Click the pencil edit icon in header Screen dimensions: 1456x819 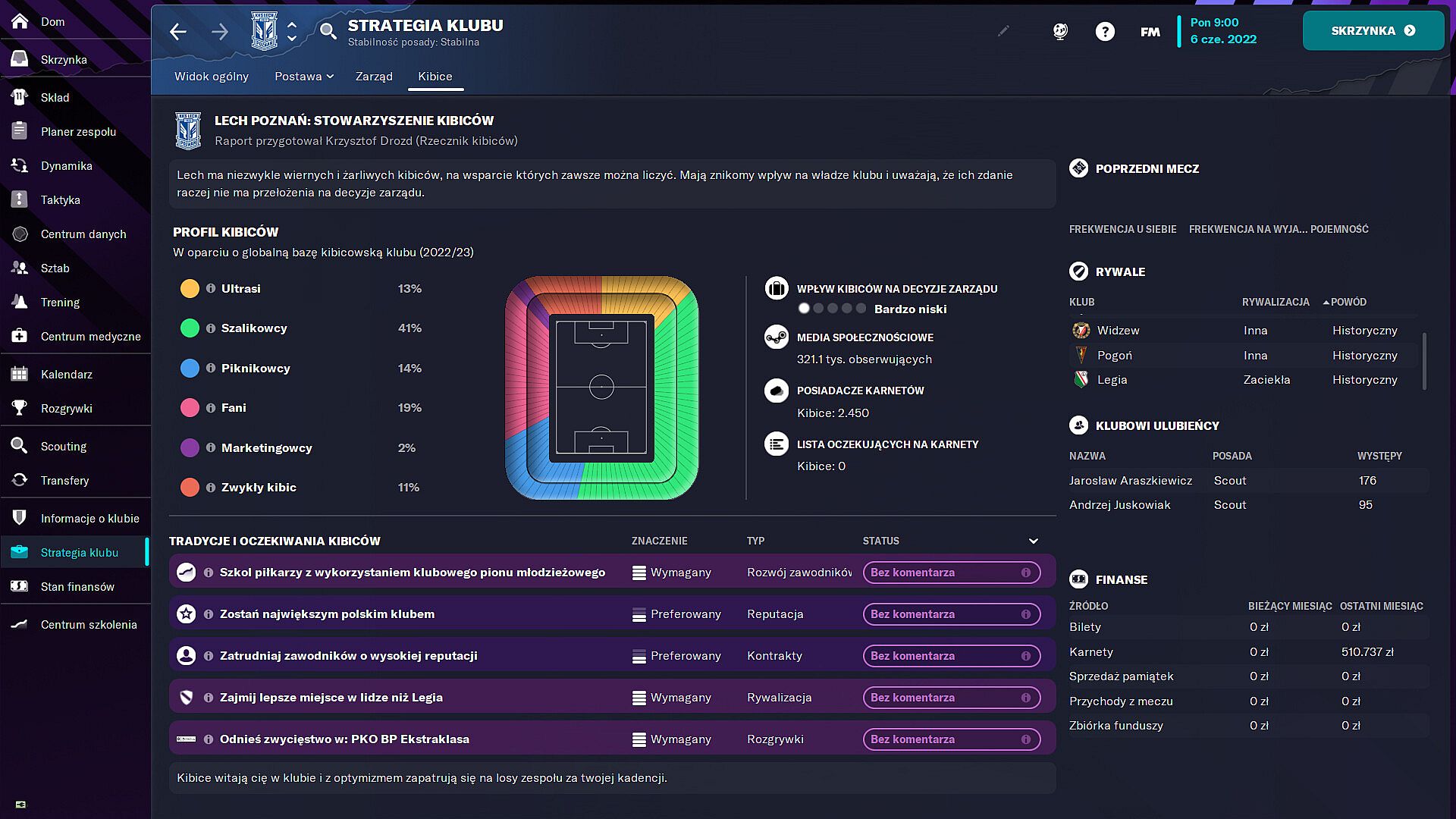click(x=1003, y=31)
